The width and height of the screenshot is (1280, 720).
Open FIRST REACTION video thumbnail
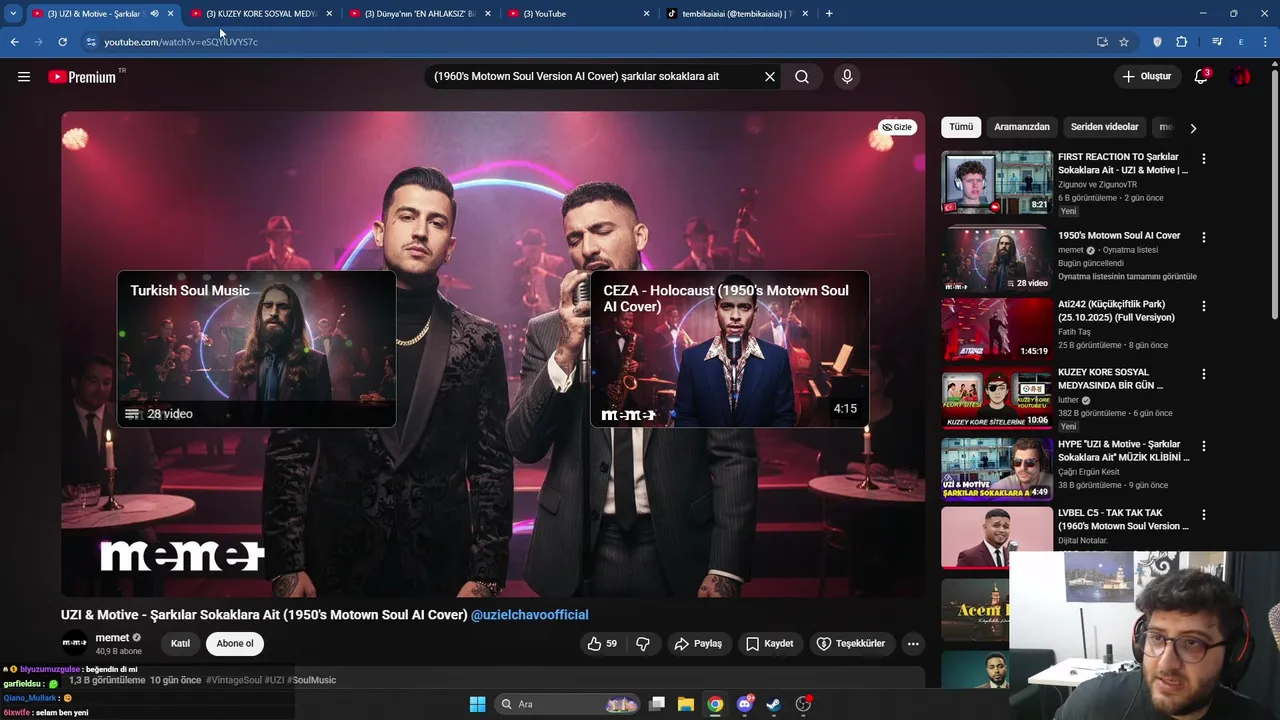pos(997,182)
